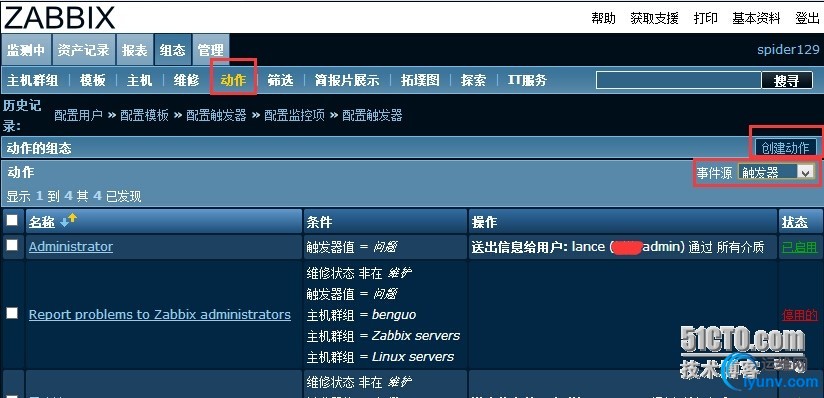Click the 搜寻 search button
The height and width of the screenshot is (398, 824).
tap(787, 80)
